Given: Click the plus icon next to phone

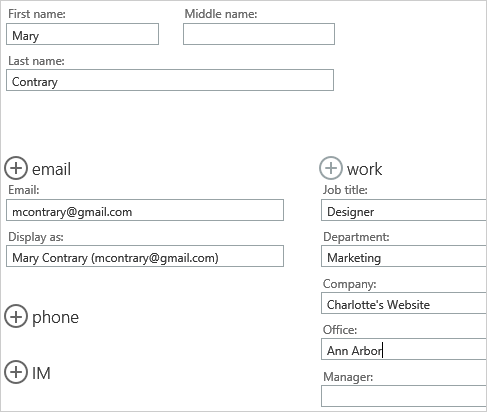Looking at the screenshot, I should pyautogui.click(x=16, y=316).
